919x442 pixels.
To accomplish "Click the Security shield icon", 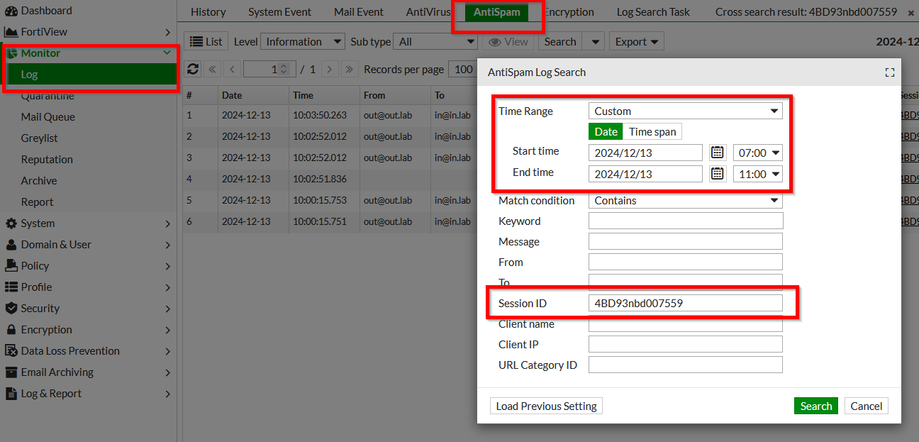I will [11, 308].
